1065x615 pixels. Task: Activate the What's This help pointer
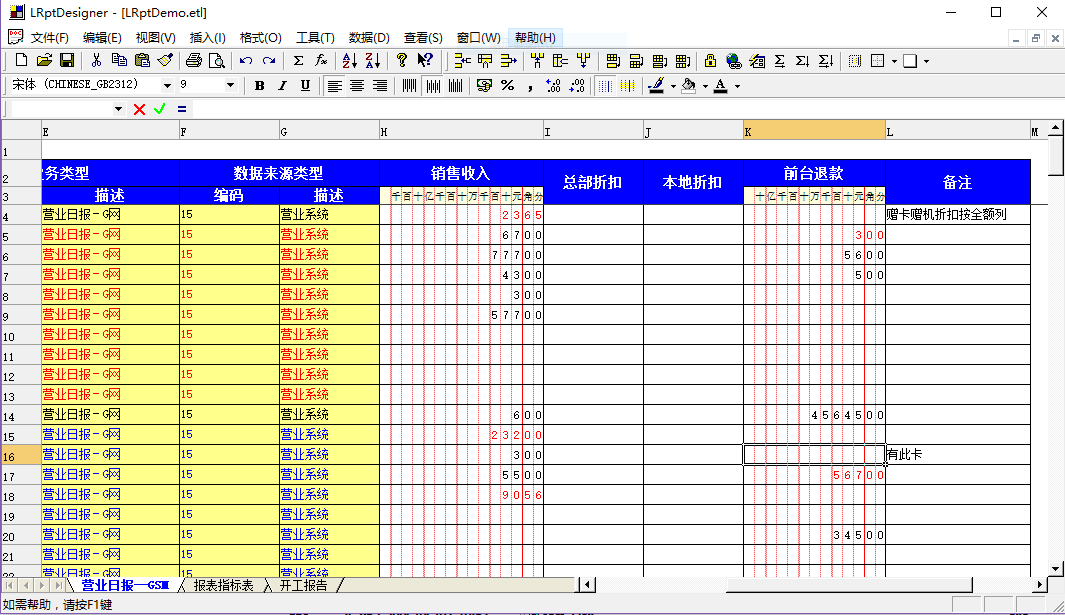tap(425, 60)
